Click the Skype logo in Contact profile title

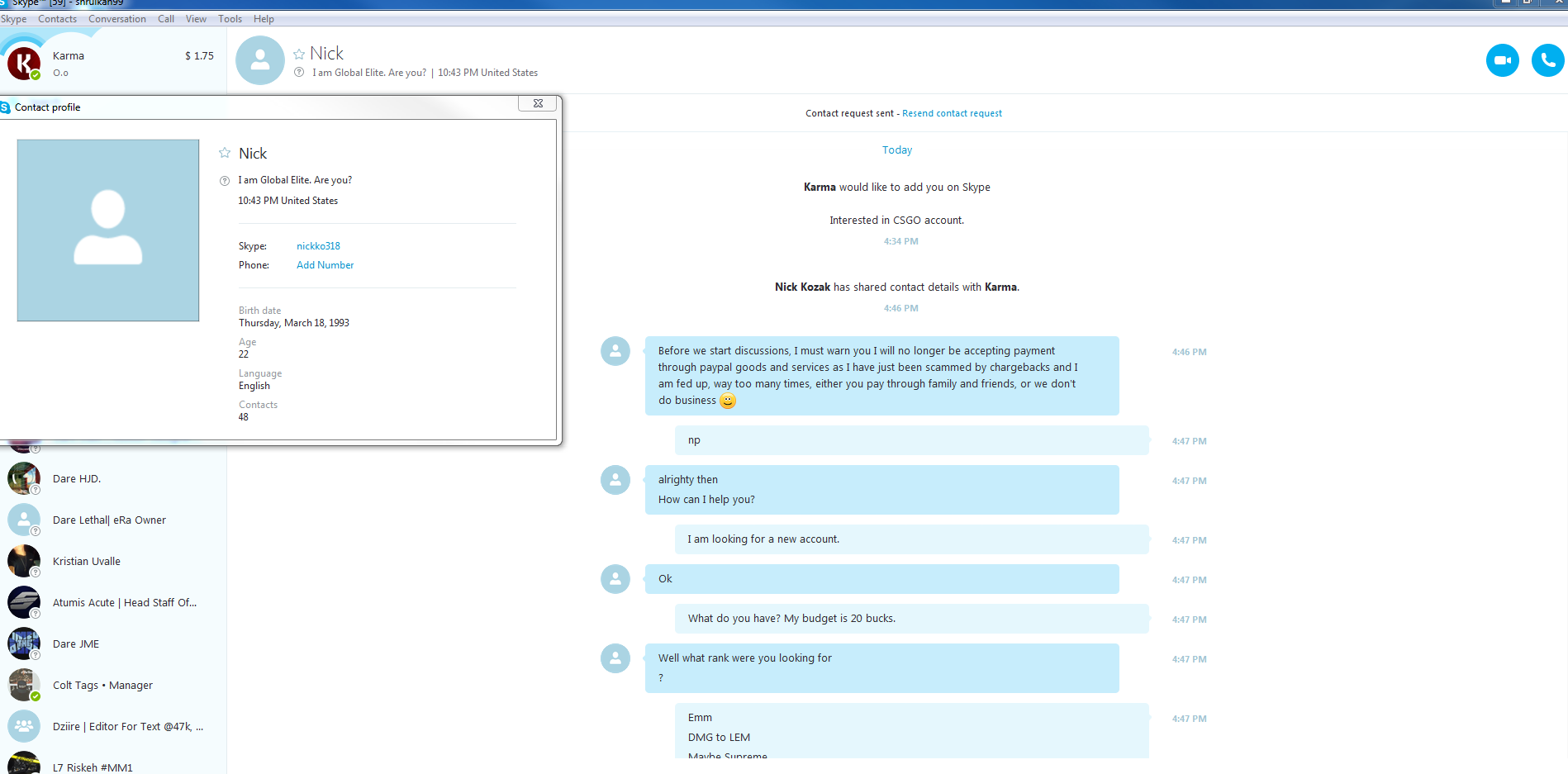[x=5, y=107]
